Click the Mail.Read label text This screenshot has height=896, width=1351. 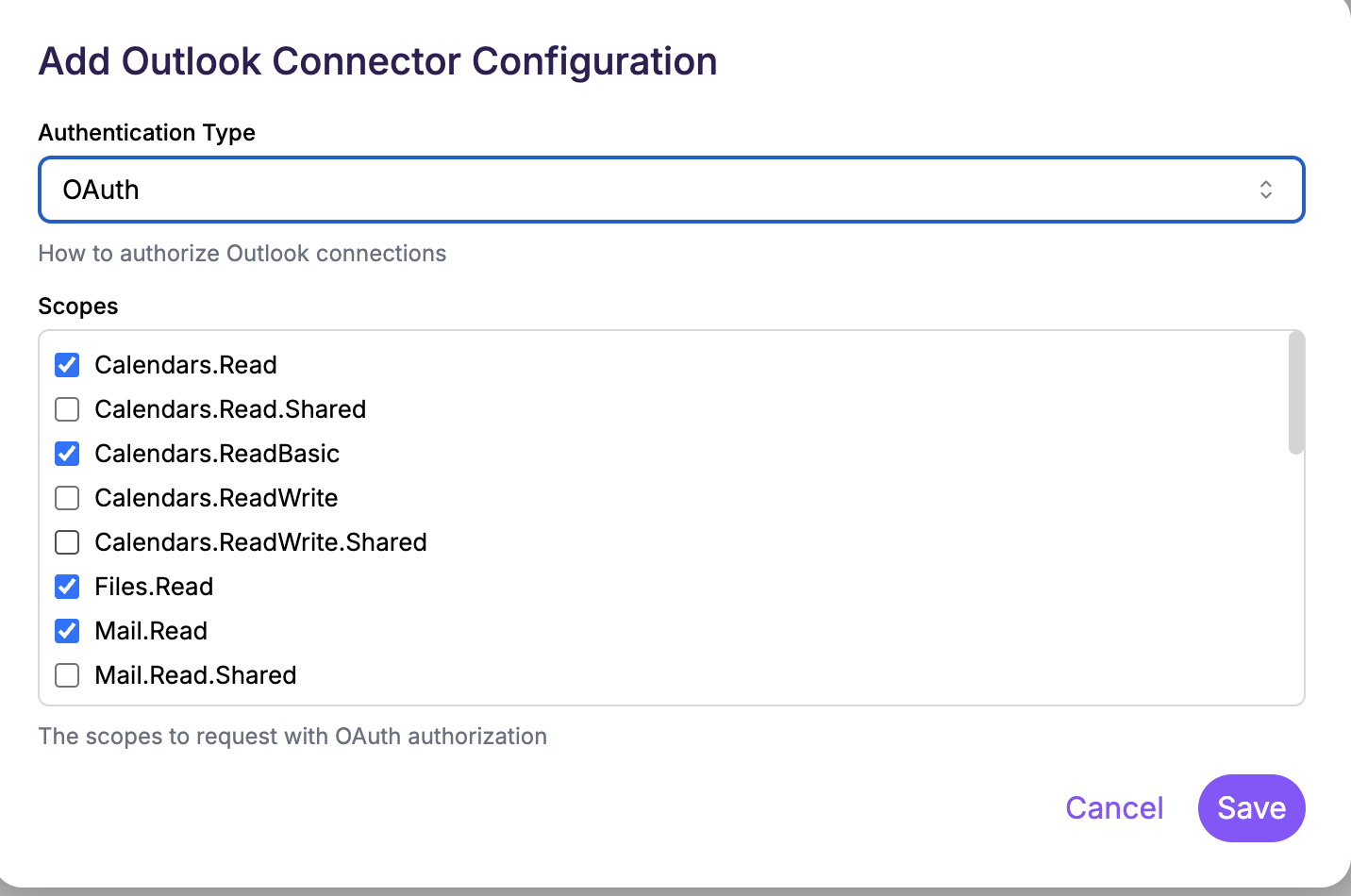coord(151,631)
